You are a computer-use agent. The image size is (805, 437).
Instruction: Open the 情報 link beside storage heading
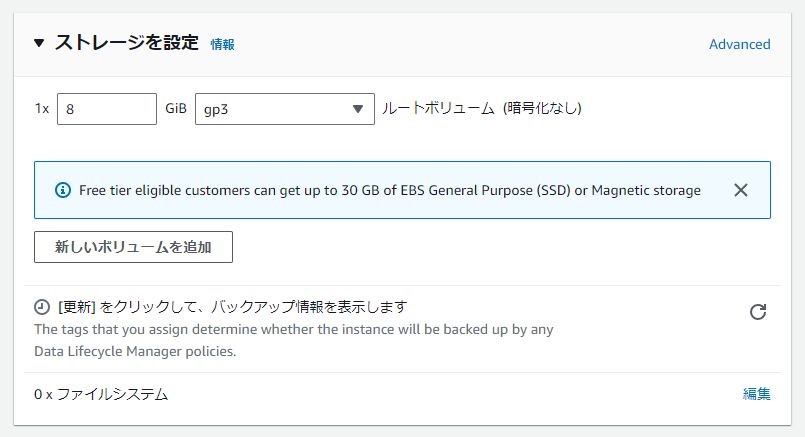pyautogui.click(x=222, y=44)
